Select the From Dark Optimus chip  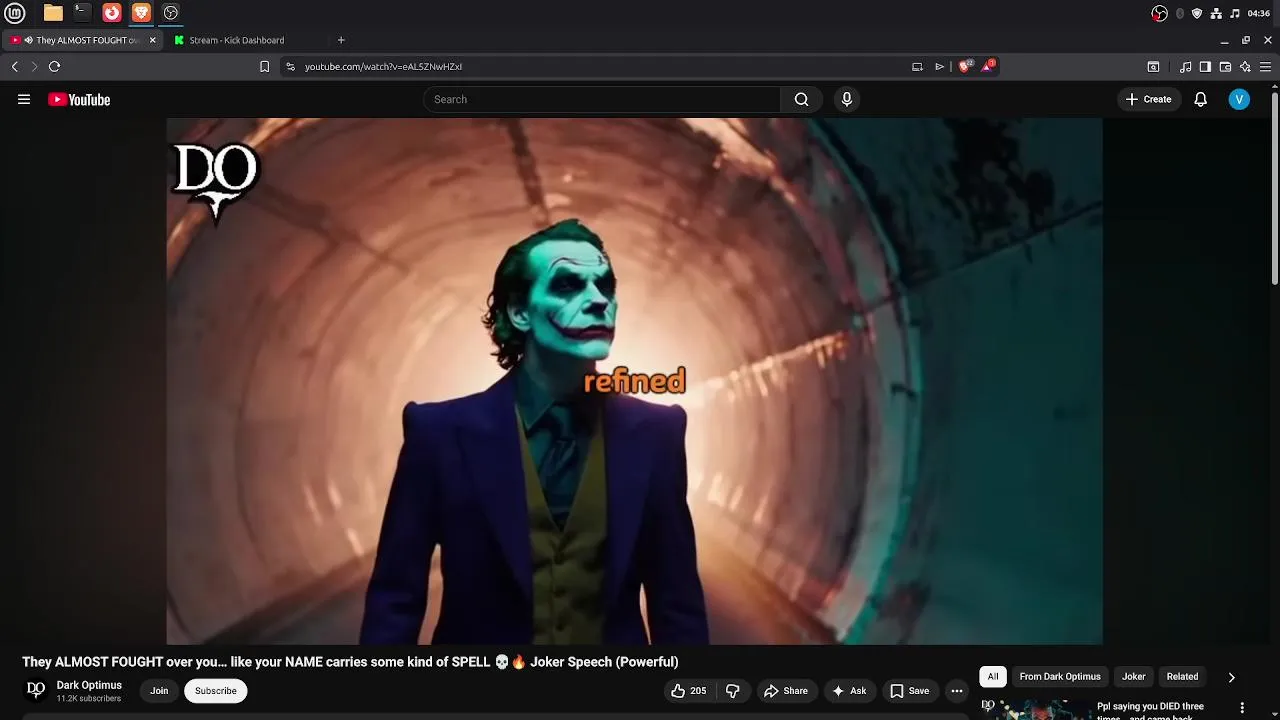(1060, 677)
